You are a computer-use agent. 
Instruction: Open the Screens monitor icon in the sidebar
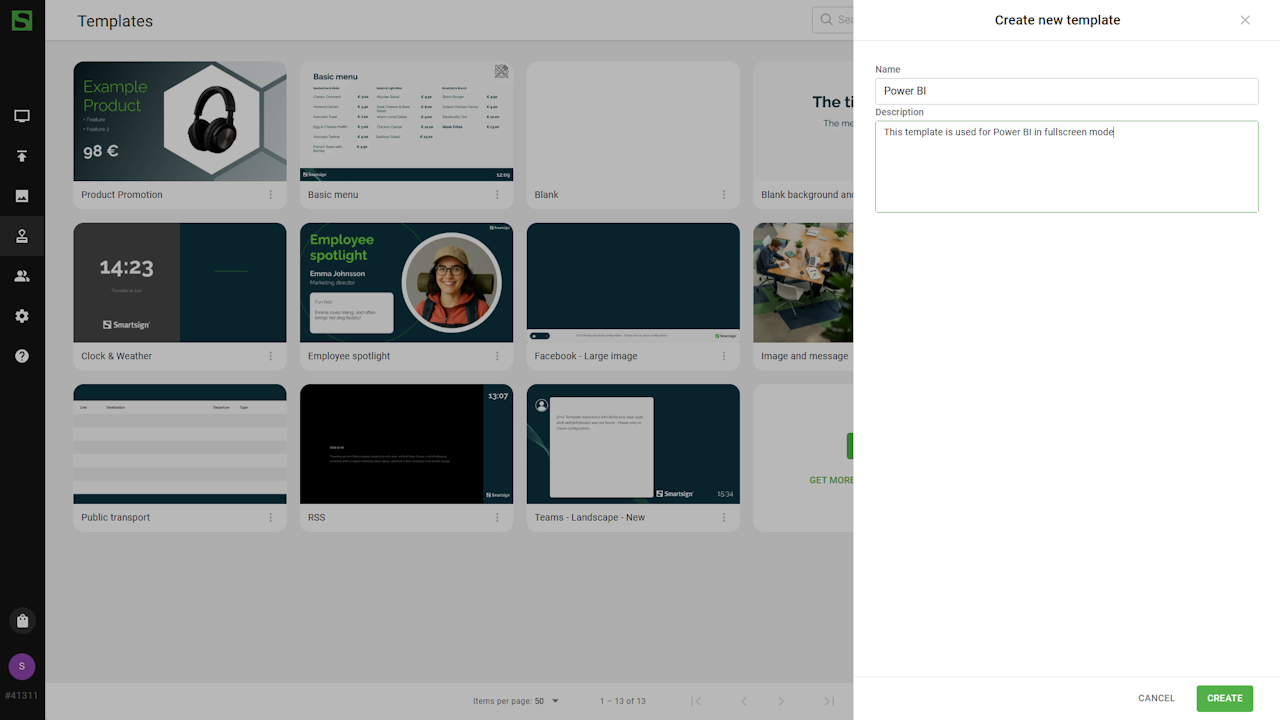(x=22, y=116)
